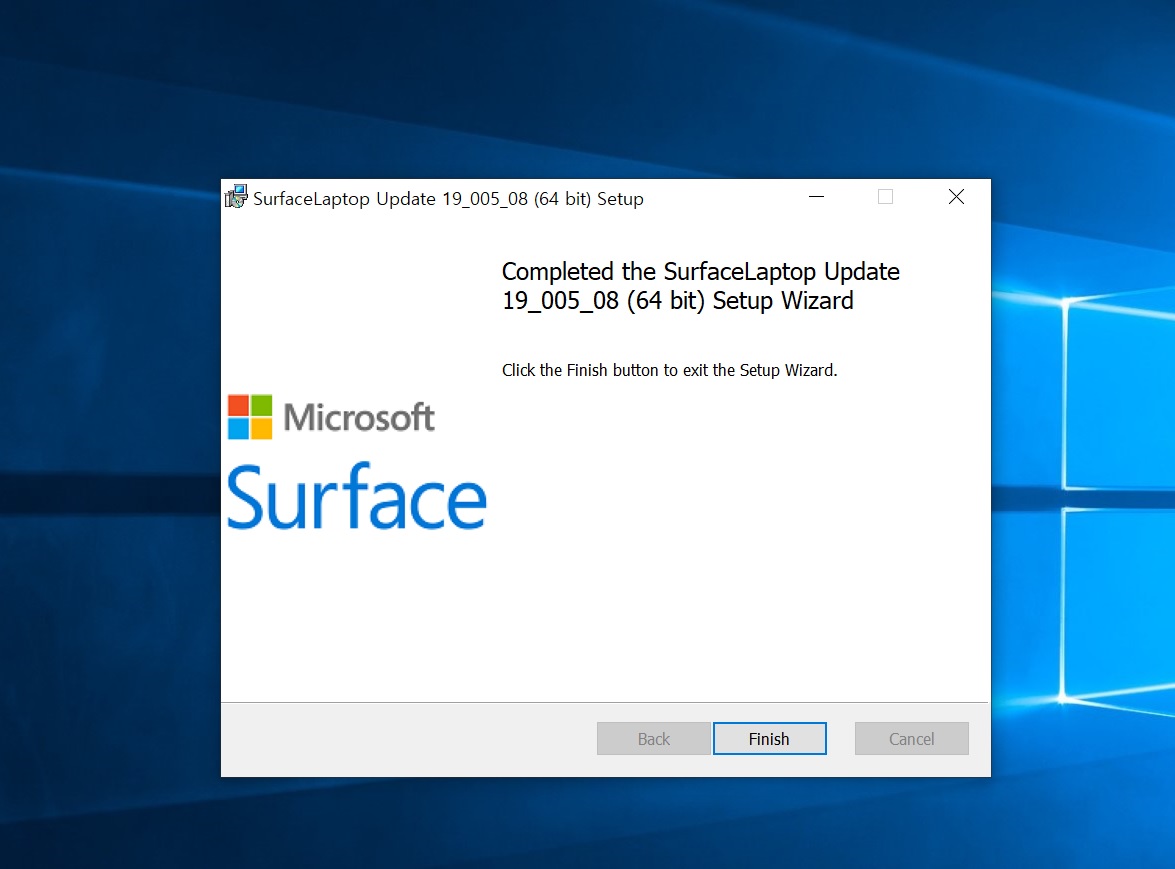Click the greyed-out Back button
Image resolution: width=1175 pixels, height=869 pixels.
[x=653, y=739]
